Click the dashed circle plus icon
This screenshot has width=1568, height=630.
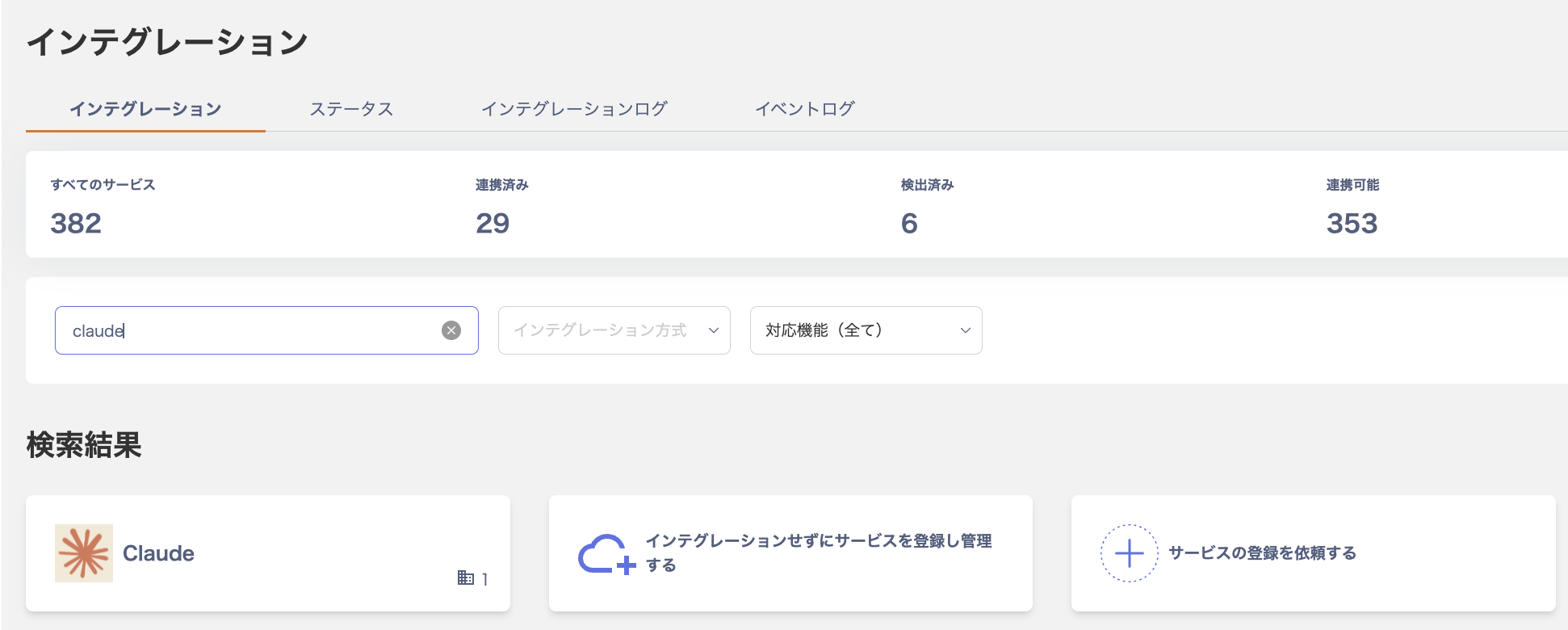[x=1129, y=553]
